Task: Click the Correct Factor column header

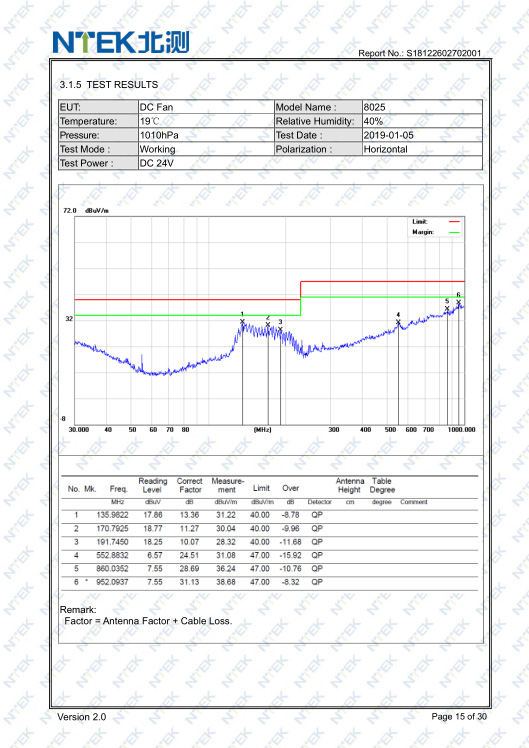Action: pos(189,485)
